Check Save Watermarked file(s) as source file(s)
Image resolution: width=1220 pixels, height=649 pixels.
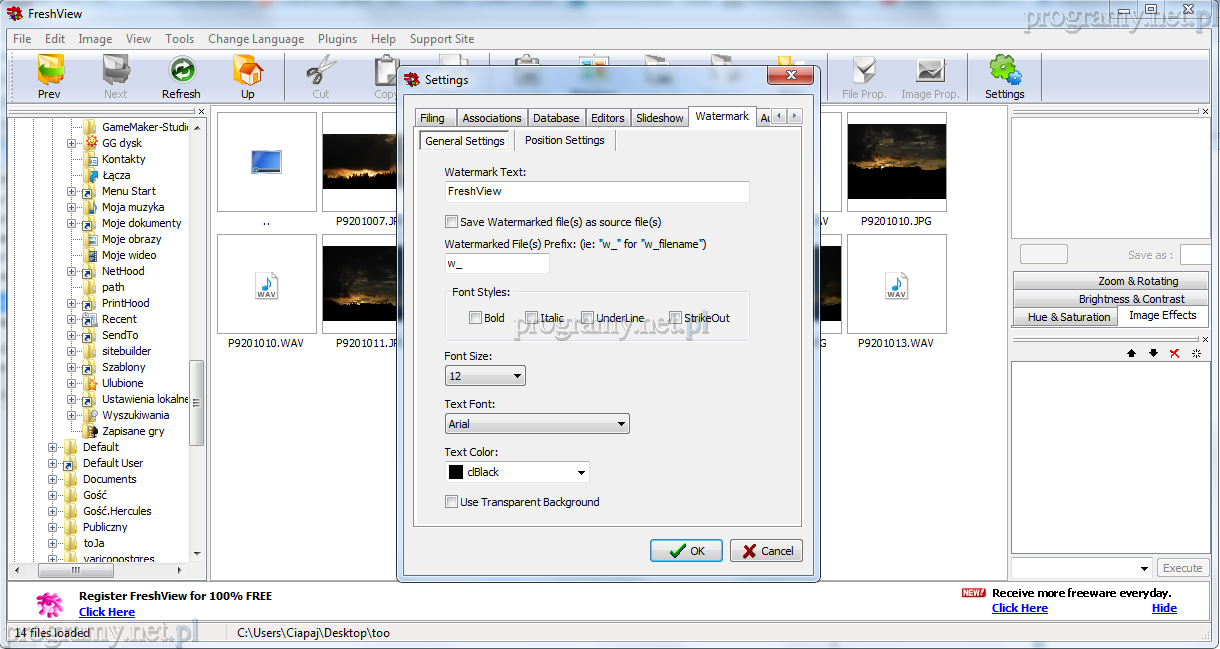452,222
